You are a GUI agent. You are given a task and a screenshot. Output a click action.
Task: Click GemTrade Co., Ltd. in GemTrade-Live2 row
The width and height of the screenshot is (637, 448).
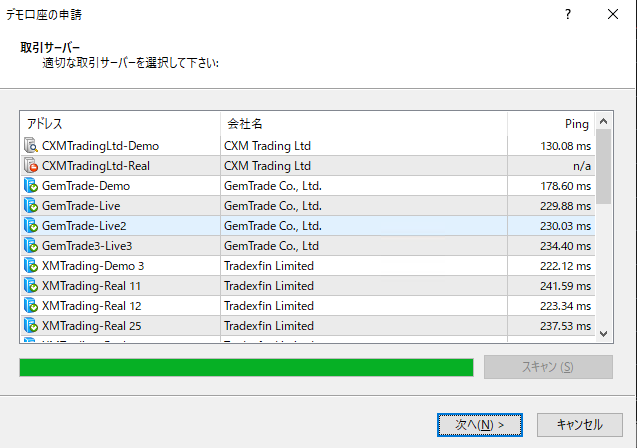point(273,226)
